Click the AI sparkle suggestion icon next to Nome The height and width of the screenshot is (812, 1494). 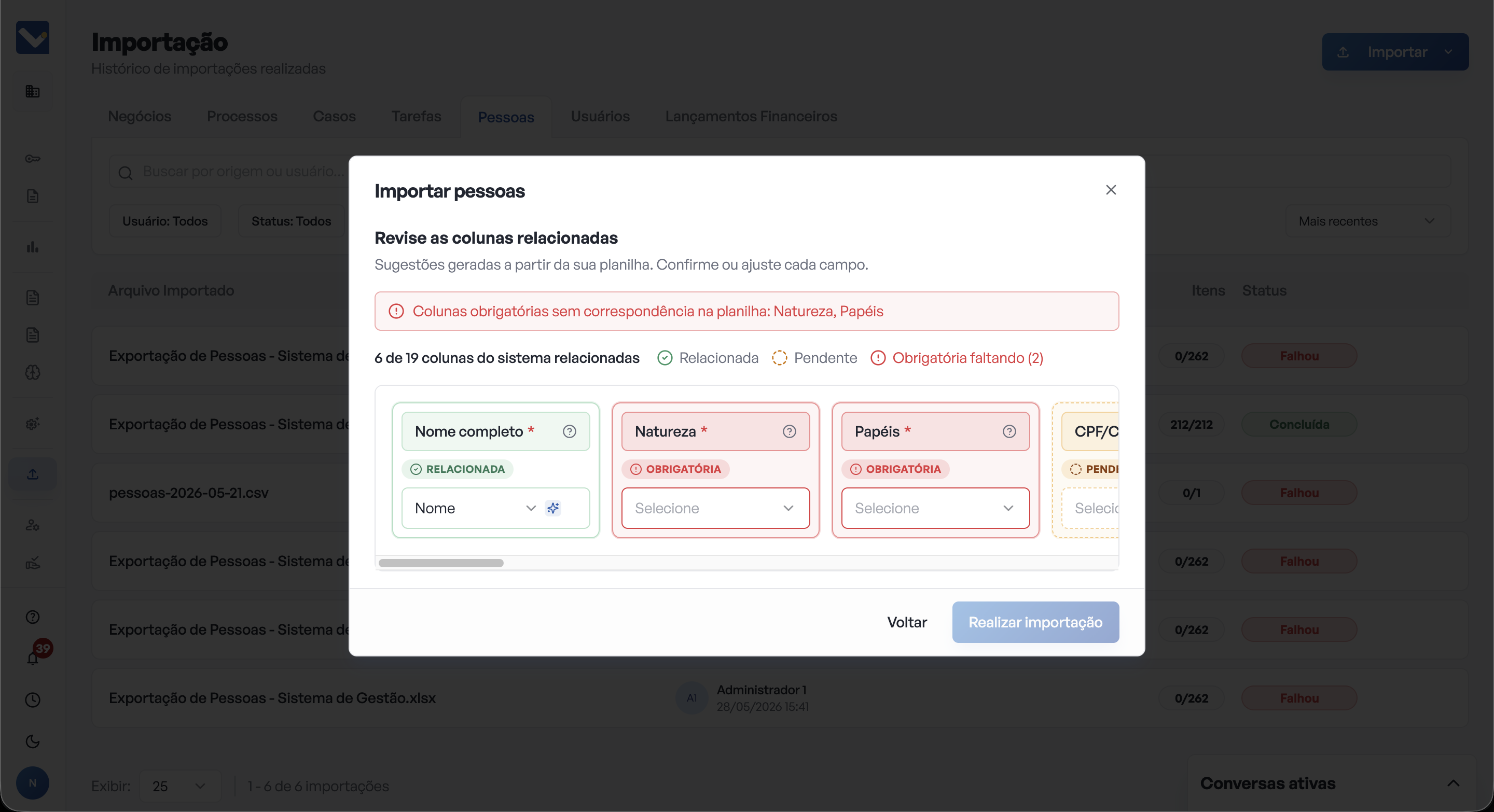click(x=552, y=508)
